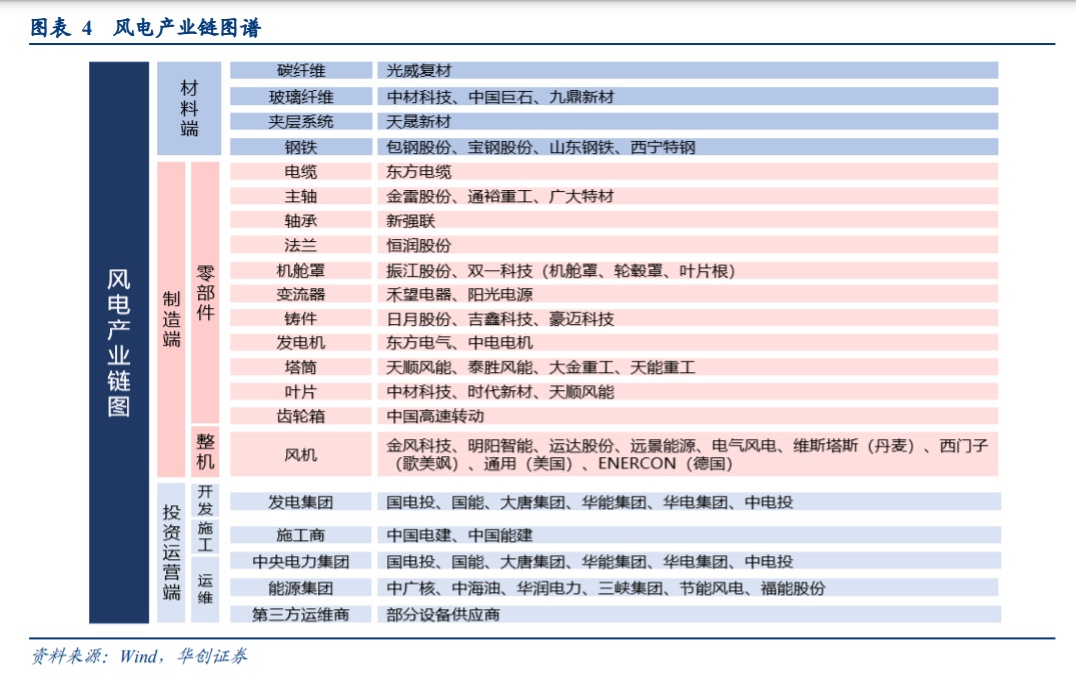Click the 东方电气、中电电机 row
The width and height of the screenshot is (1076, 692).
pyautogui.click(x=688, y=343)
